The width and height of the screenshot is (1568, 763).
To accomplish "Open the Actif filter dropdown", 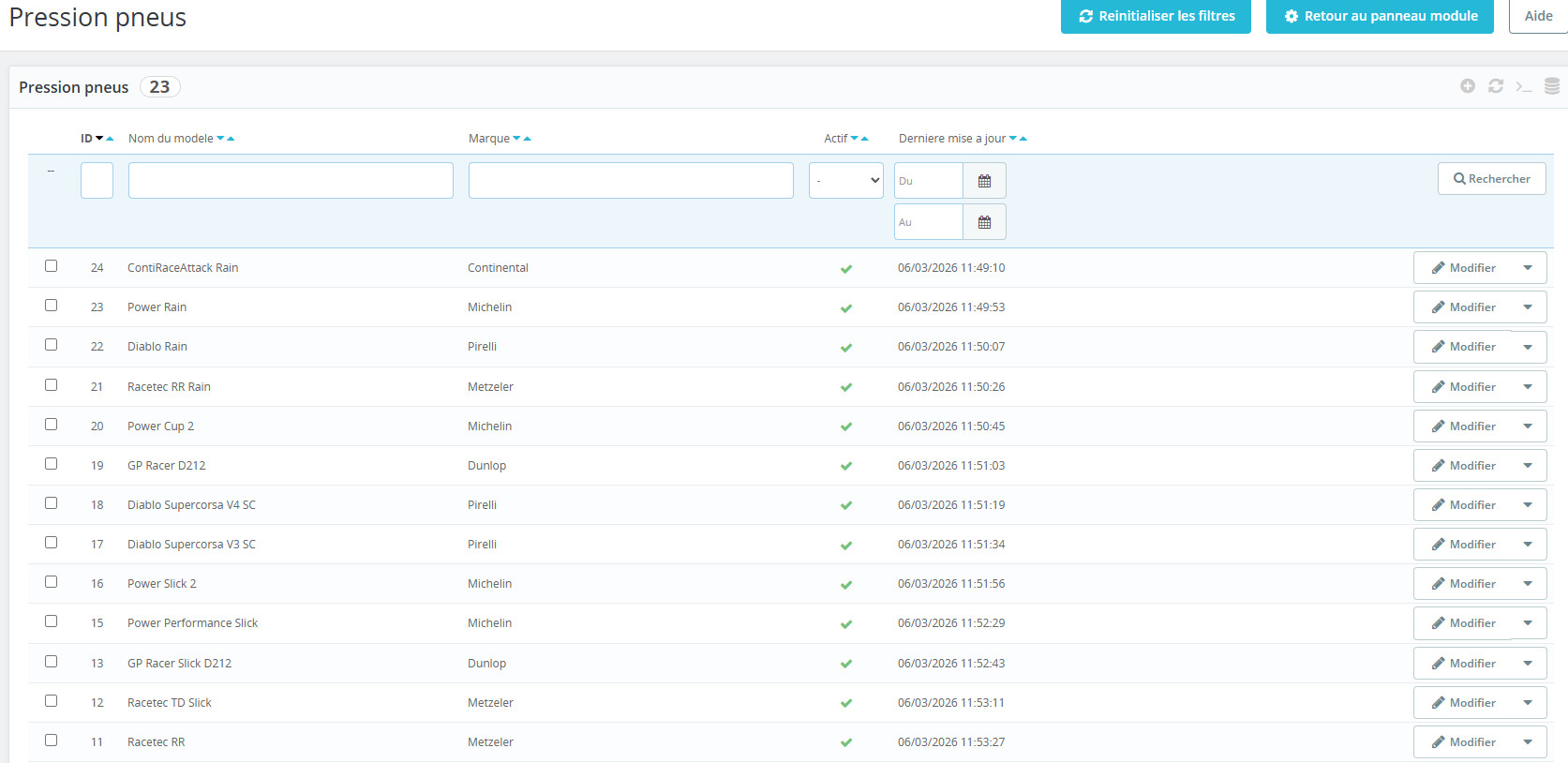I will (845, 181).
